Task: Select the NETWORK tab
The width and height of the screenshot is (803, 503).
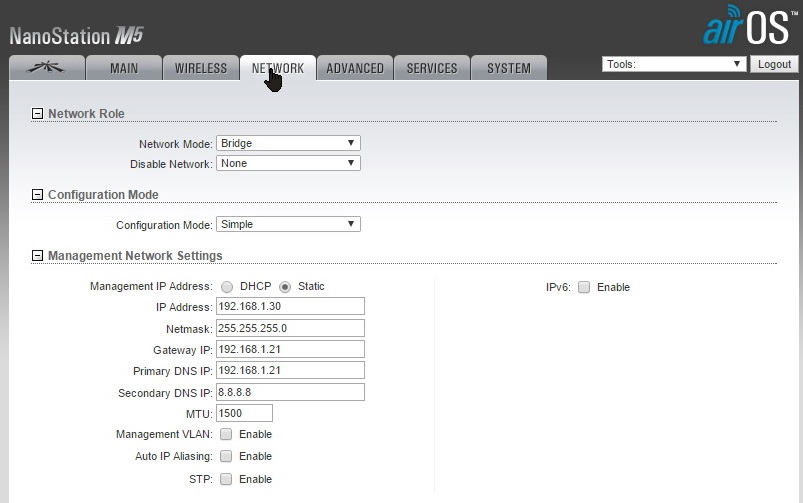Action: (x=278, y=68)
